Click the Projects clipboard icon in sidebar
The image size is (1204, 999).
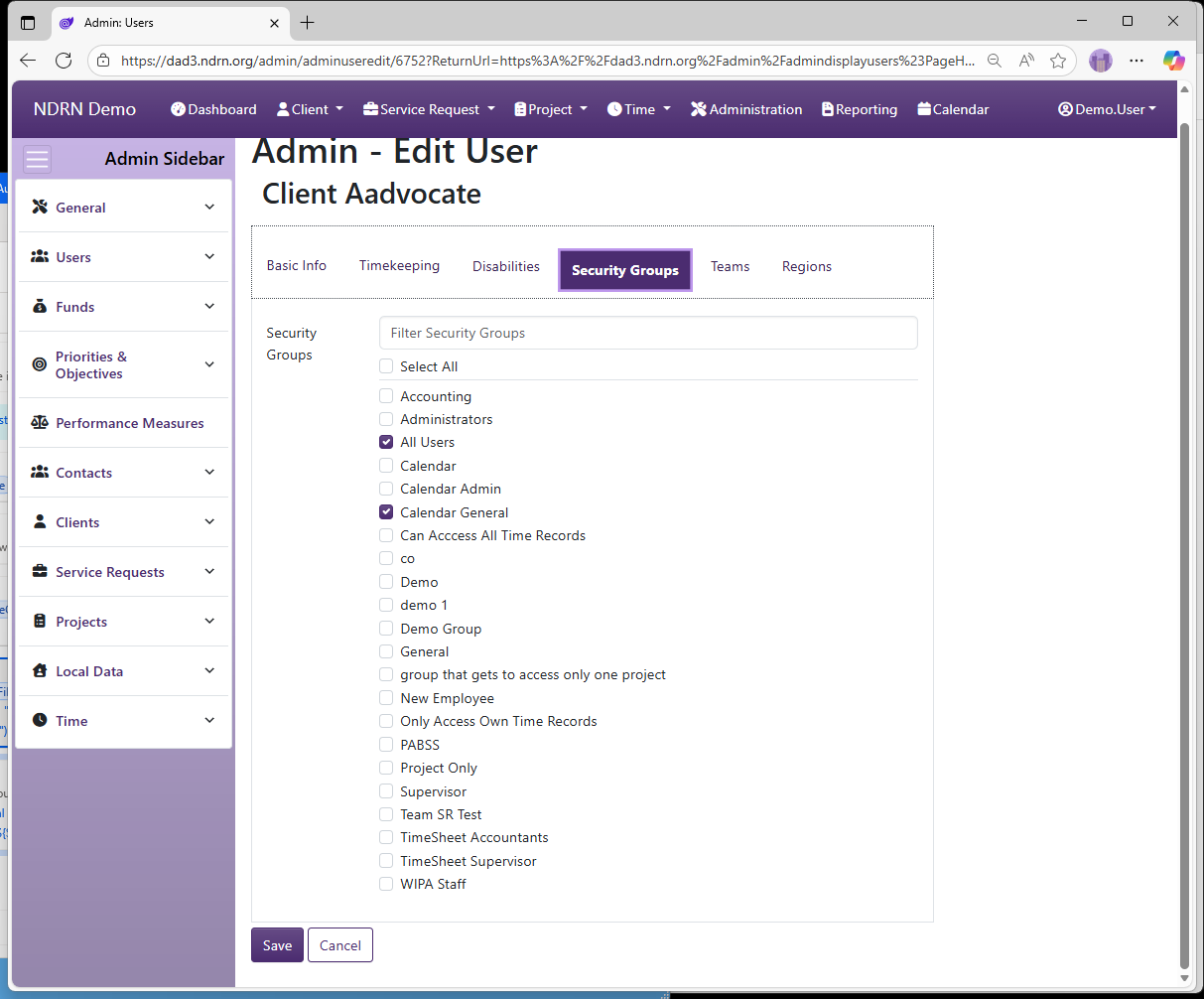coord(40,622)
